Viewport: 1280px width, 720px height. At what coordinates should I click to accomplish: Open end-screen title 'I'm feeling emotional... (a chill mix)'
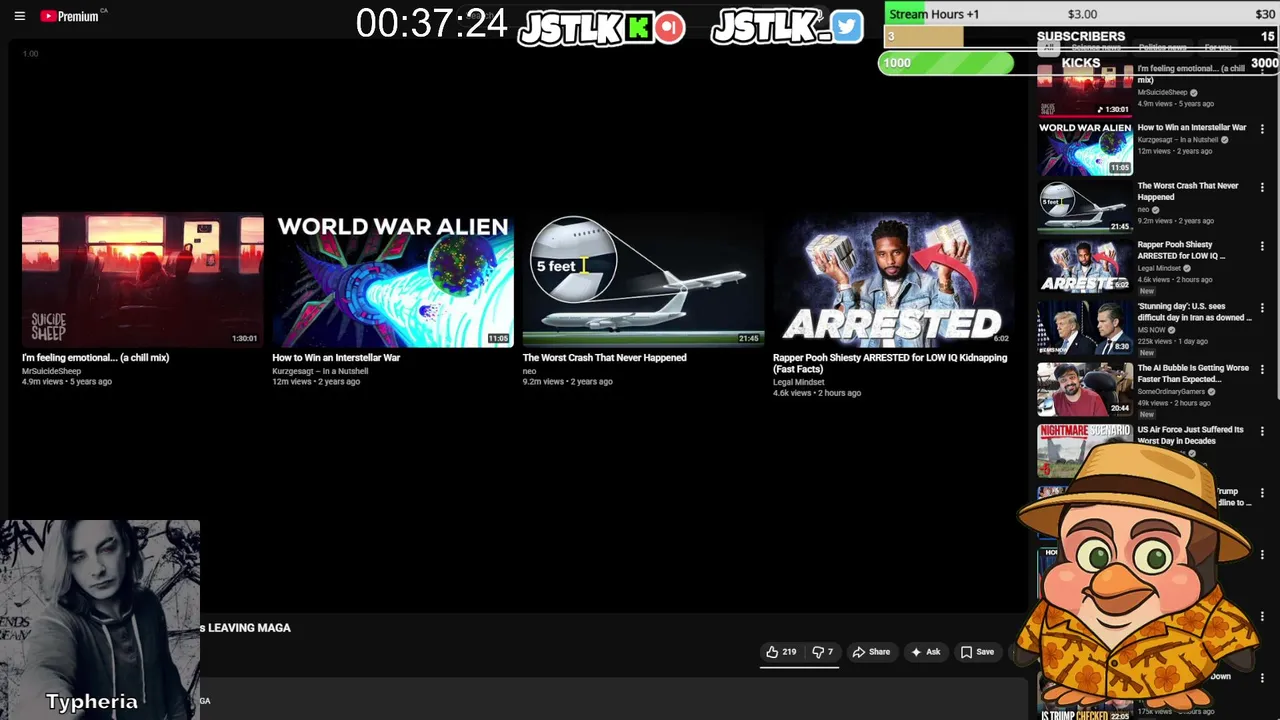pyautogui.click(x=95, y=357)
